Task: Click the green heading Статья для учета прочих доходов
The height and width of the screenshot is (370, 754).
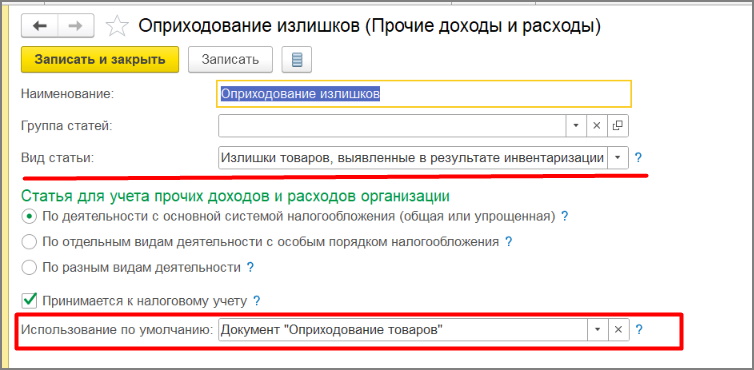Action: [x=236, y=197]
